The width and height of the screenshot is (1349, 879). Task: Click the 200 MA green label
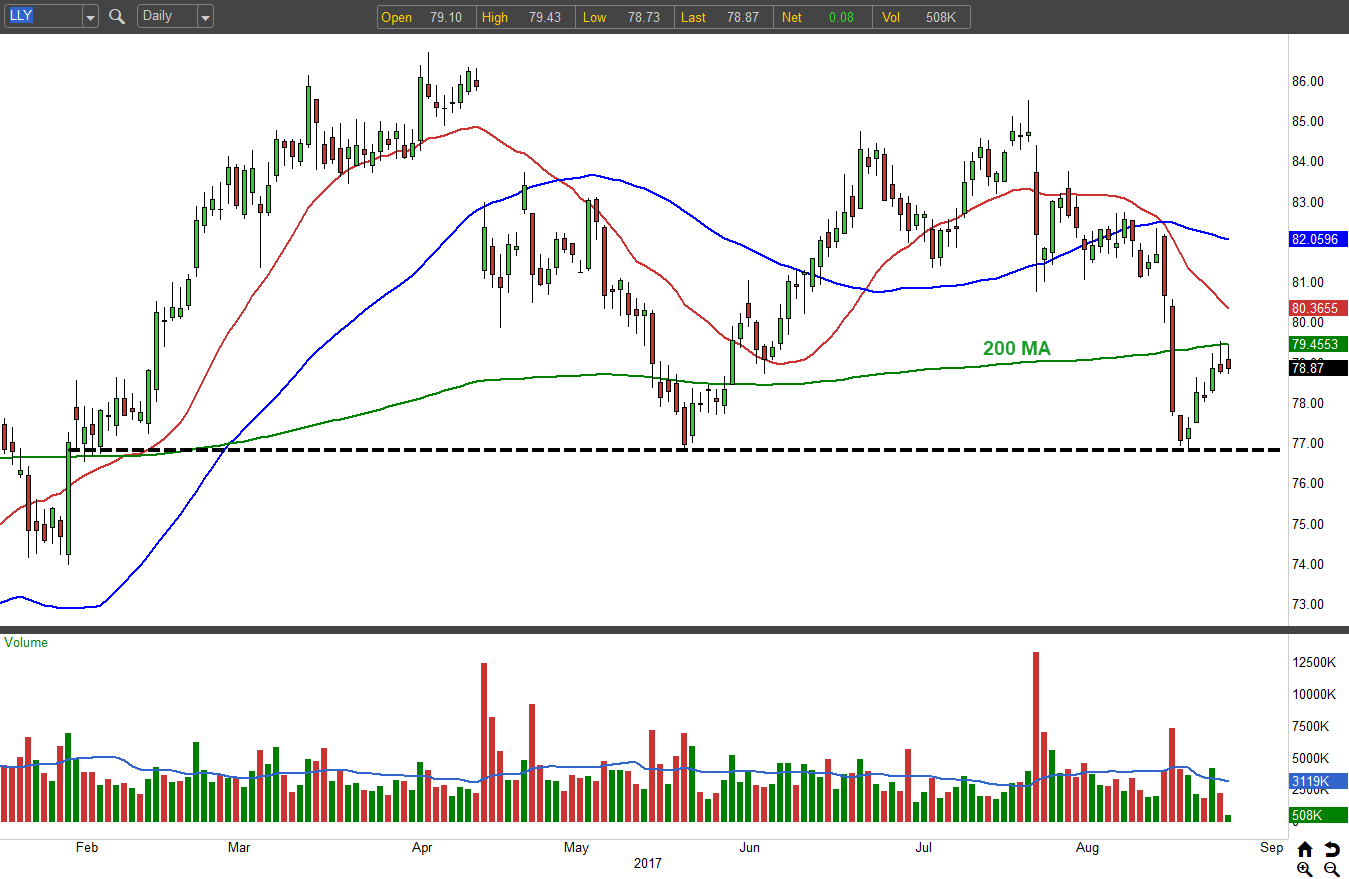coord(1017,348)
